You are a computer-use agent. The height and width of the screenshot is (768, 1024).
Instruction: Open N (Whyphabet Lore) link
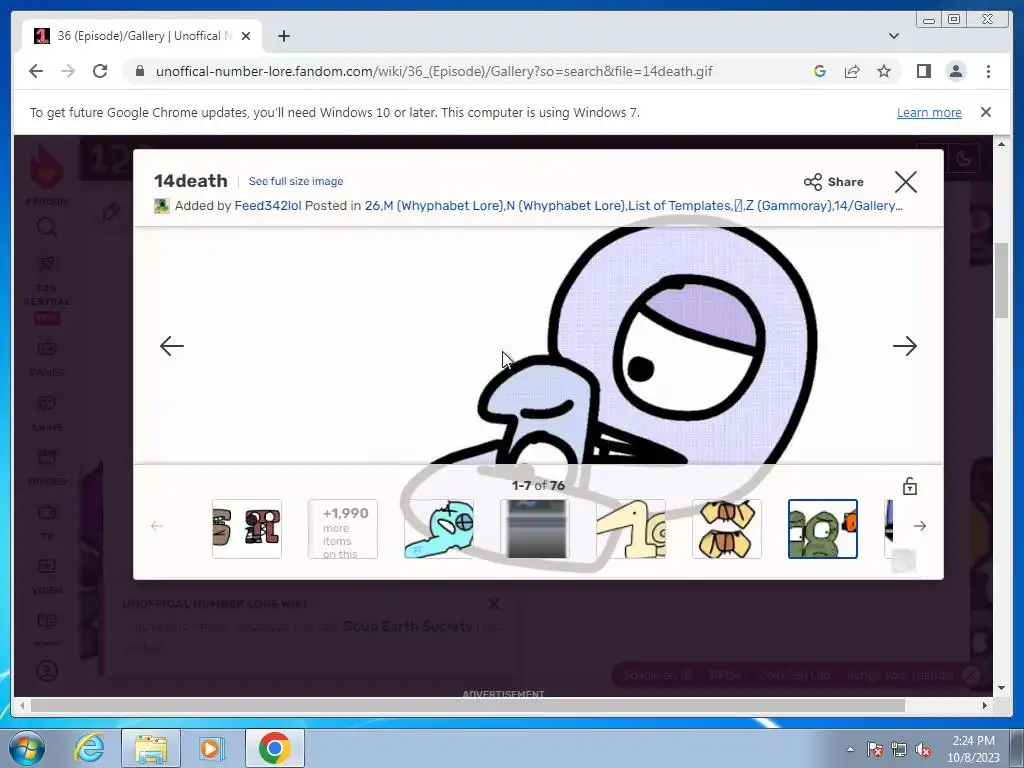tap(566, 206)
